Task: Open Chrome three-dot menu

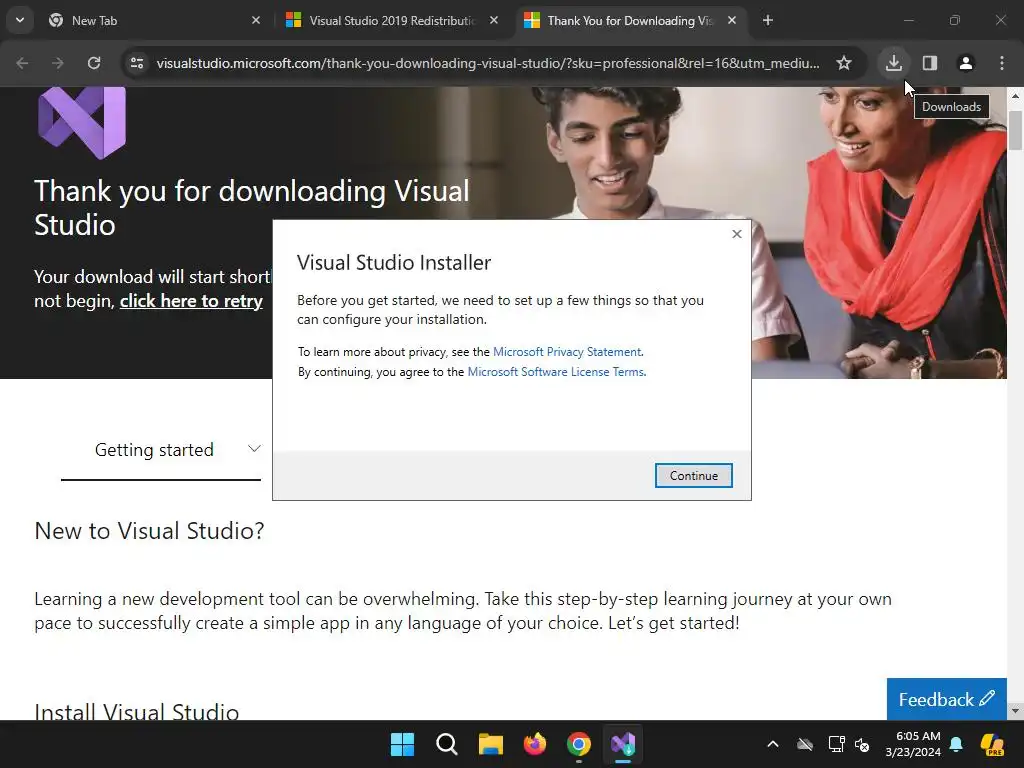Action: pyautogui.click(x=1002, y=63)
